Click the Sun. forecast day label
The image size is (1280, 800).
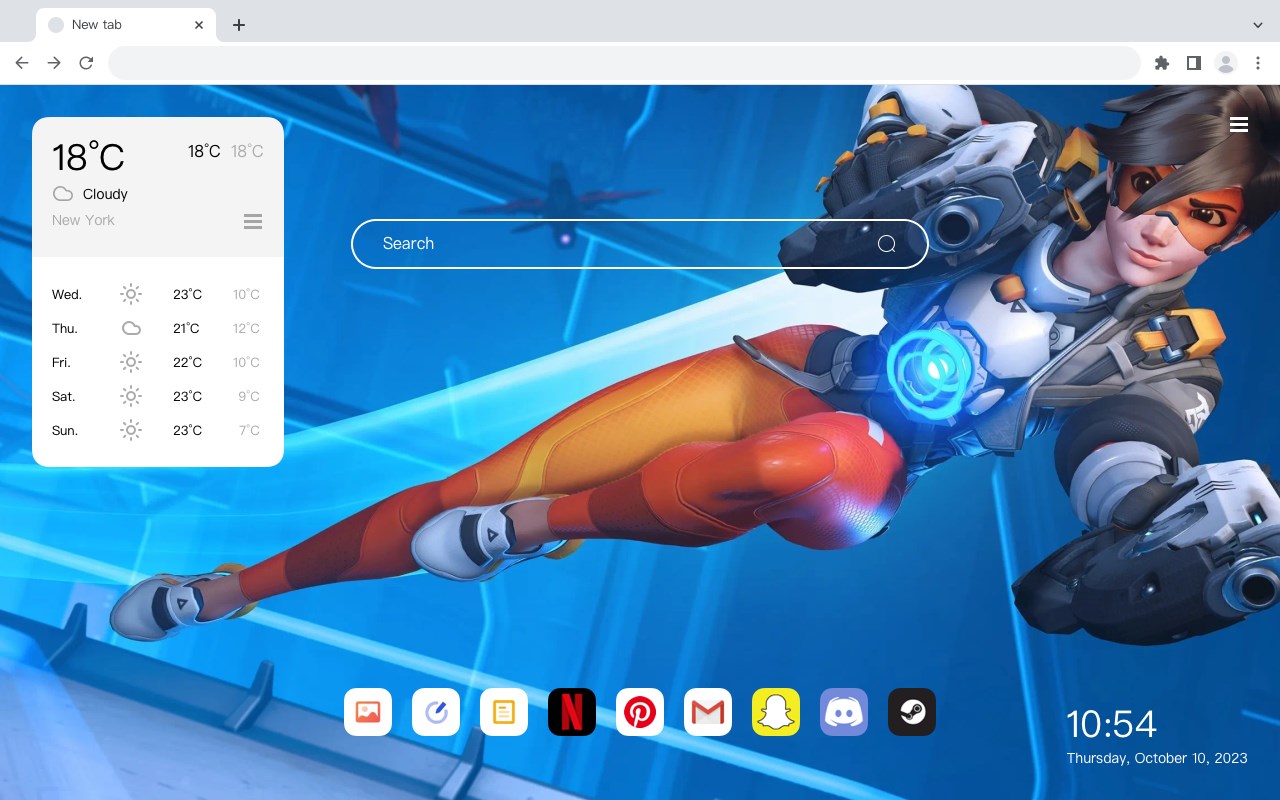65,431
